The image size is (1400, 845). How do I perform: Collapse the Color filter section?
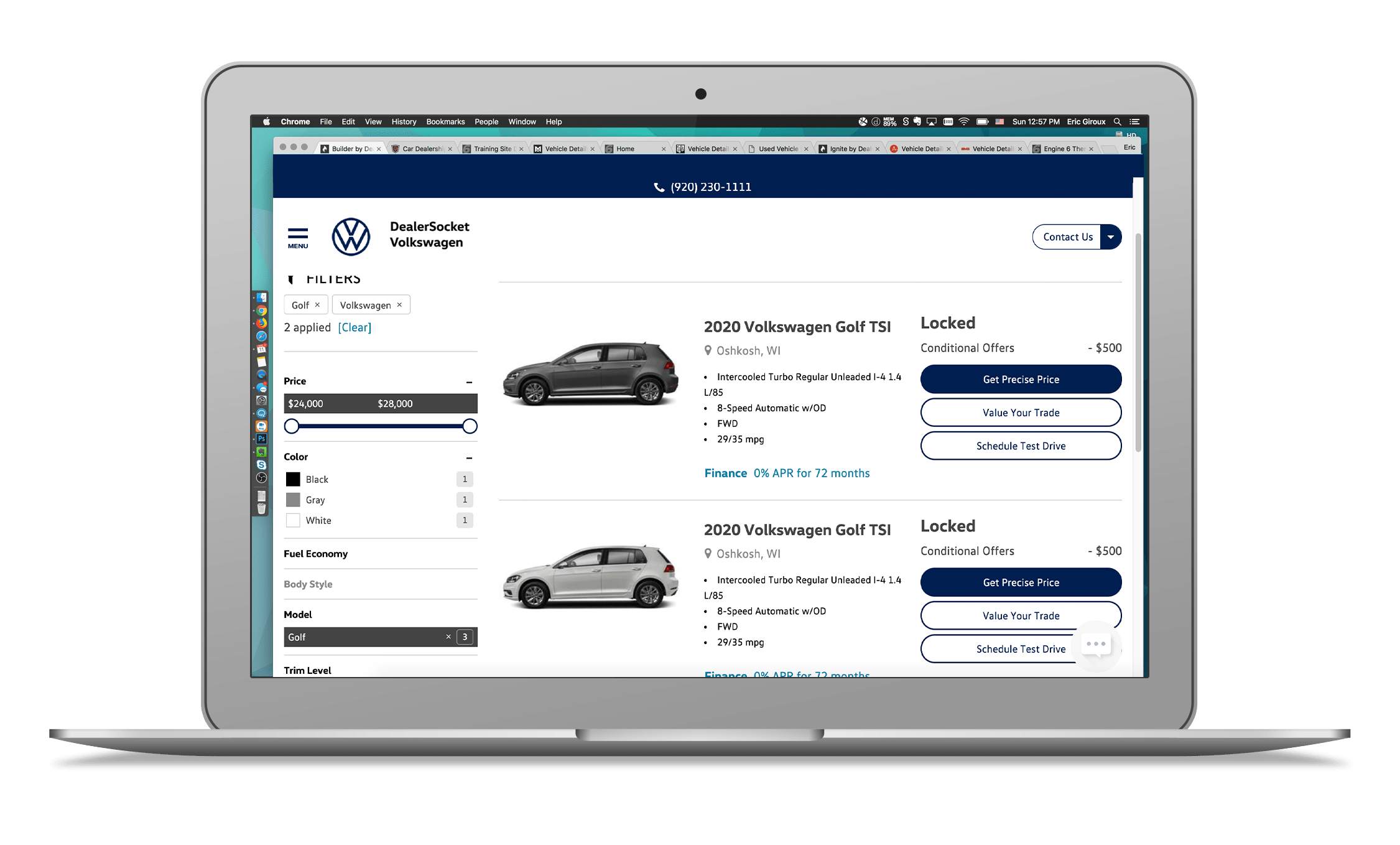click(469, 457)
